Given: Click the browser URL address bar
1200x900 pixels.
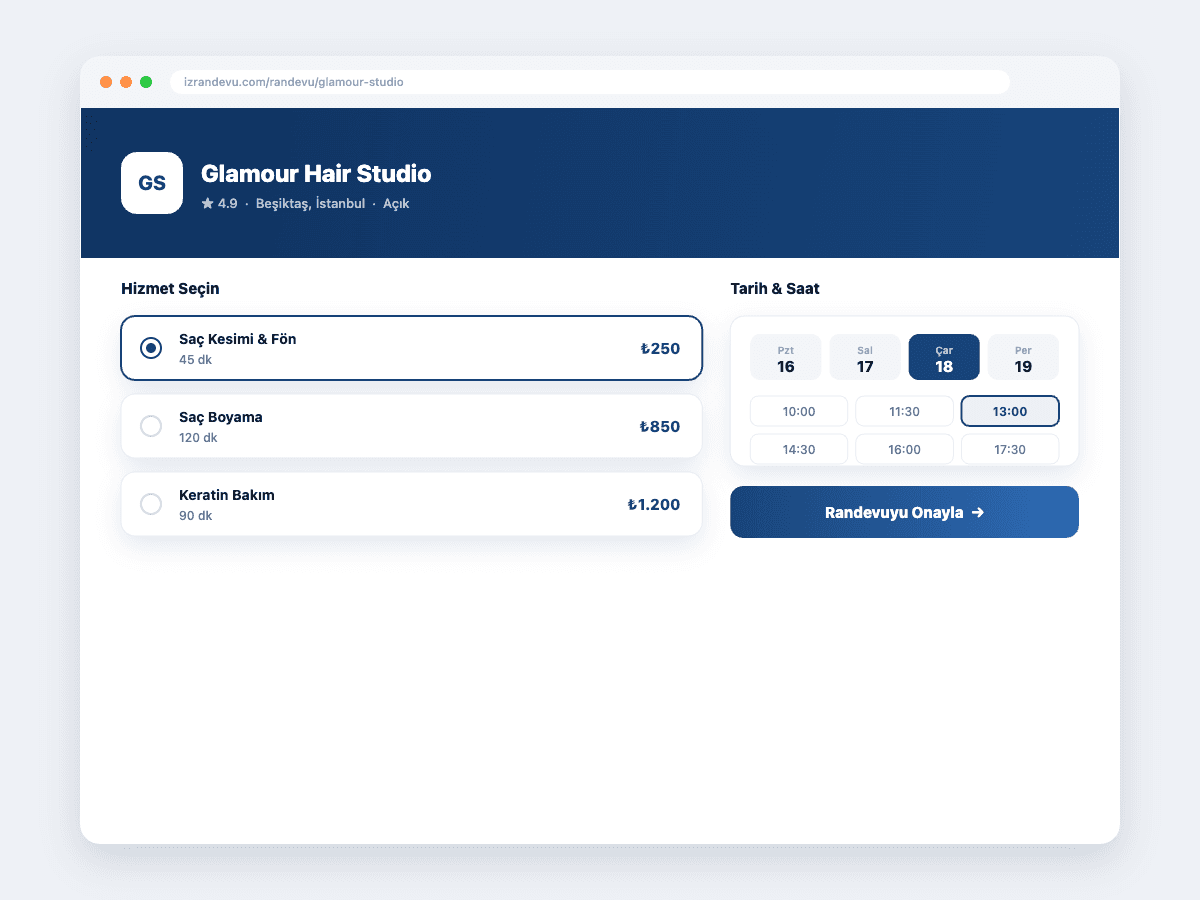Looking at the screenshot, I should [590, 82].
